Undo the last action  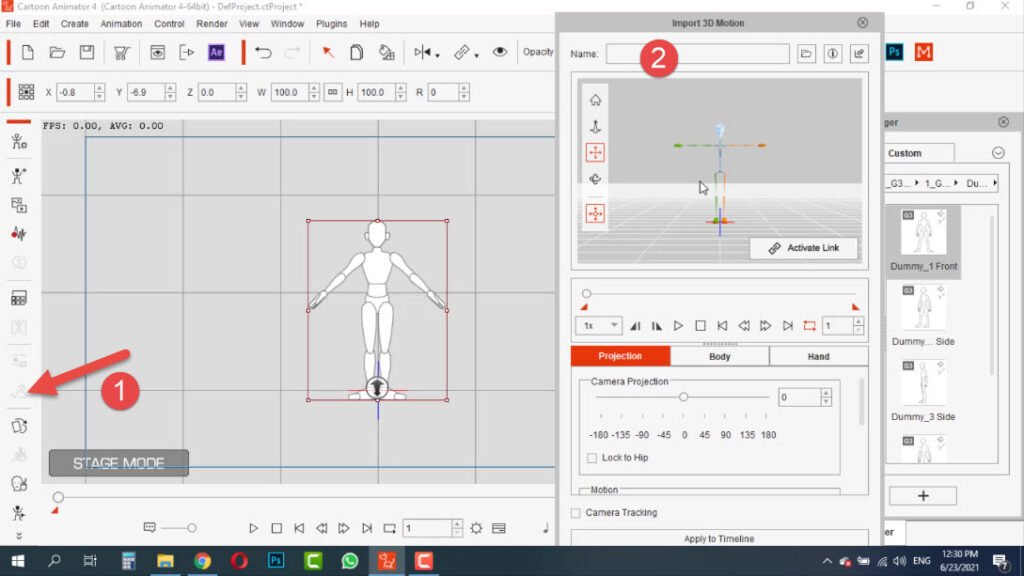[x=263, y=52]
